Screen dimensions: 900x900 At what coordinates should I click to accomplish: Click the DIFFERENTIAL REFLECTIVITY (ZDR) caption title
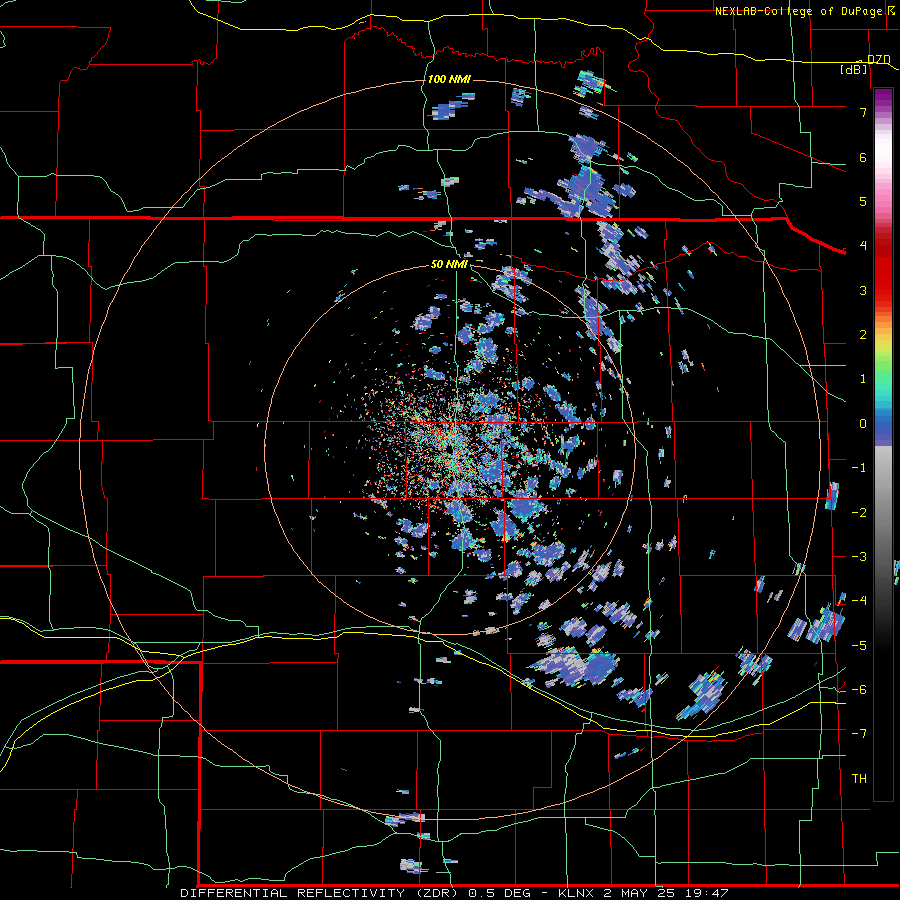pyautogui.click(x=321, y=893)
